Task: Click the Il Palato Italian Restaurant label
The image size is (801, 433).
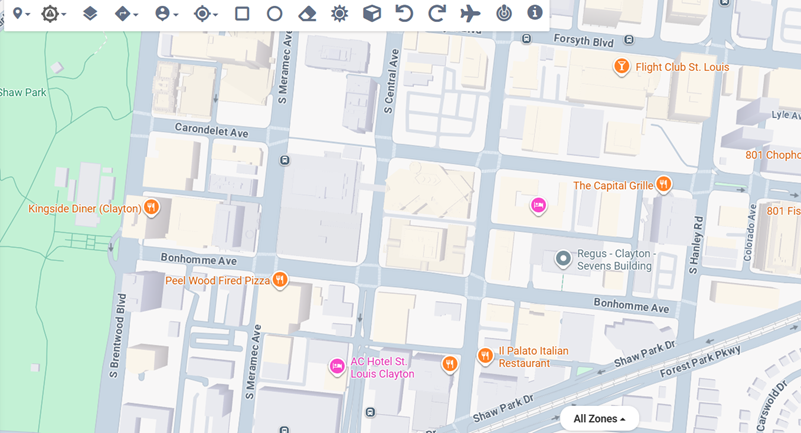Action: (533, 357)
